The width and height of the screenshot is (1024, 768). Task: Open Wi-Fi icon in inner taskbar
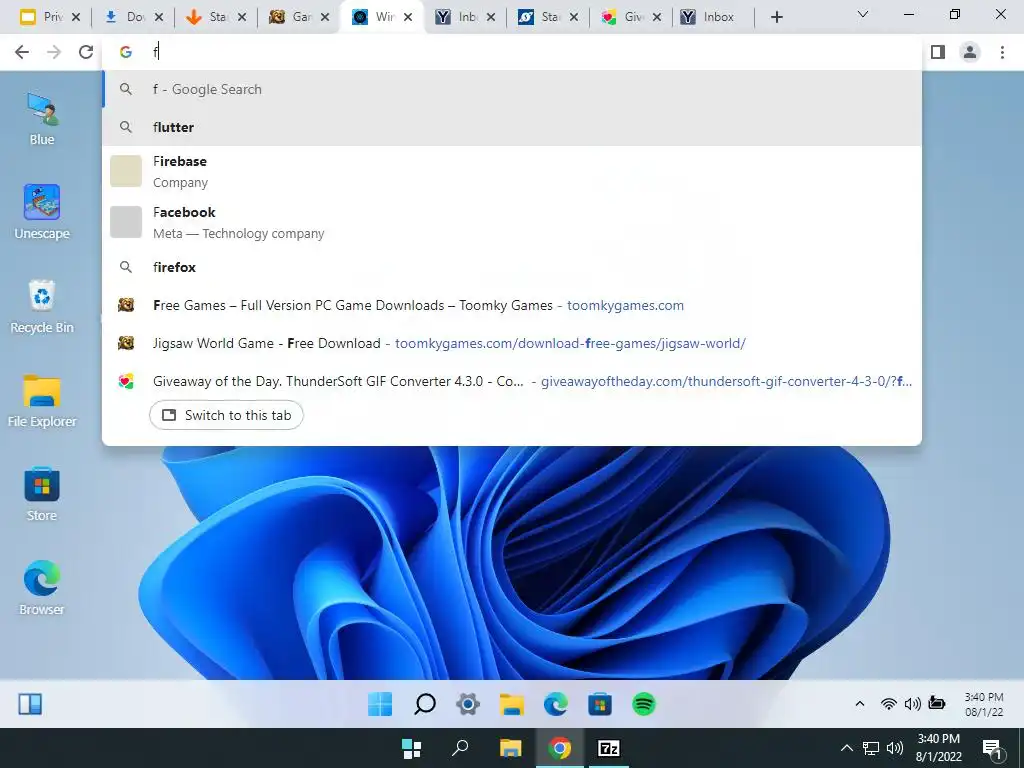click(x=888, y=703)
